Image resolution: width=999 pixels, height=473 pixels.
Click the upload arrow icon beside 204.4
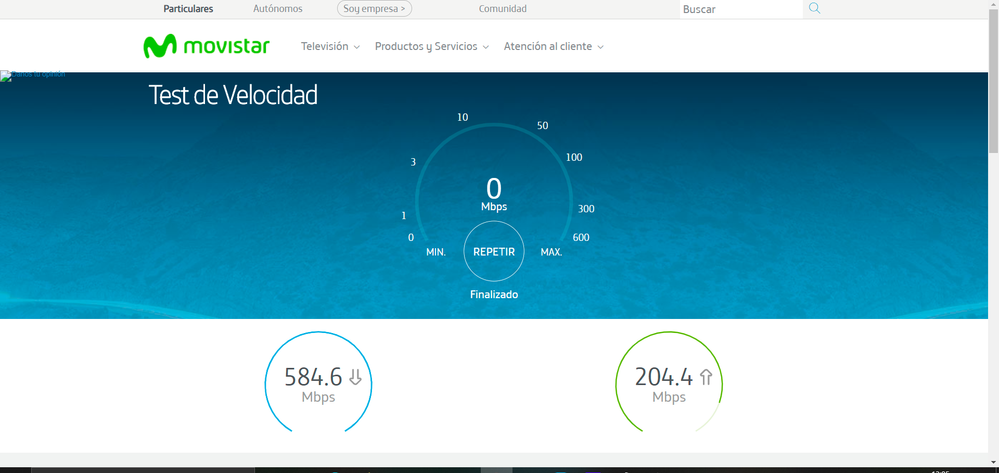pyautogui.click(x=706, y=377)
